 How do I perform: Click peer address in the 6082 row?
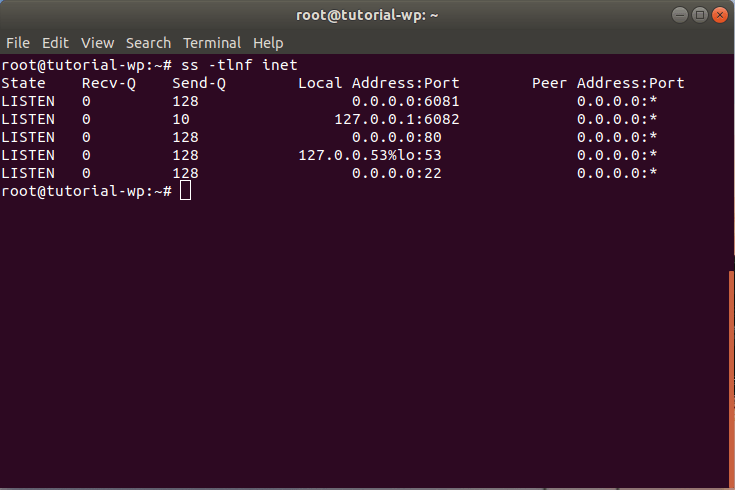[x=617, y=119]
